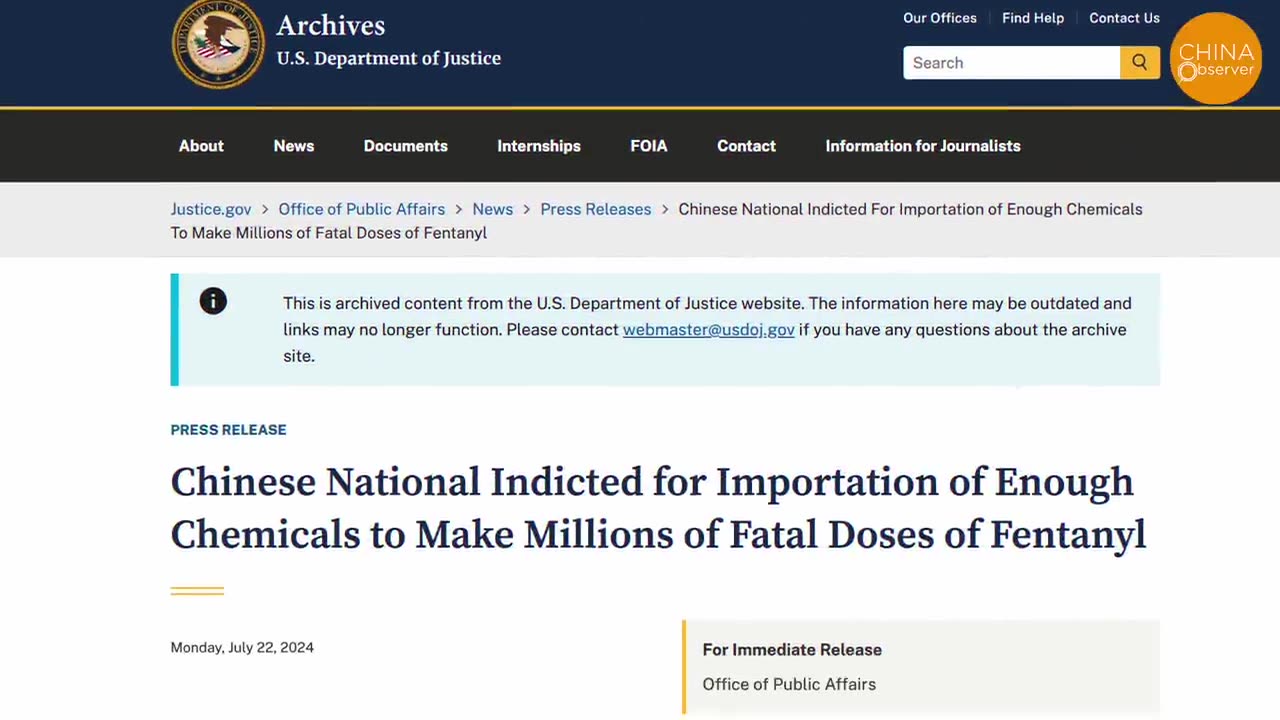Go to the Internships page

pos(539,146)
